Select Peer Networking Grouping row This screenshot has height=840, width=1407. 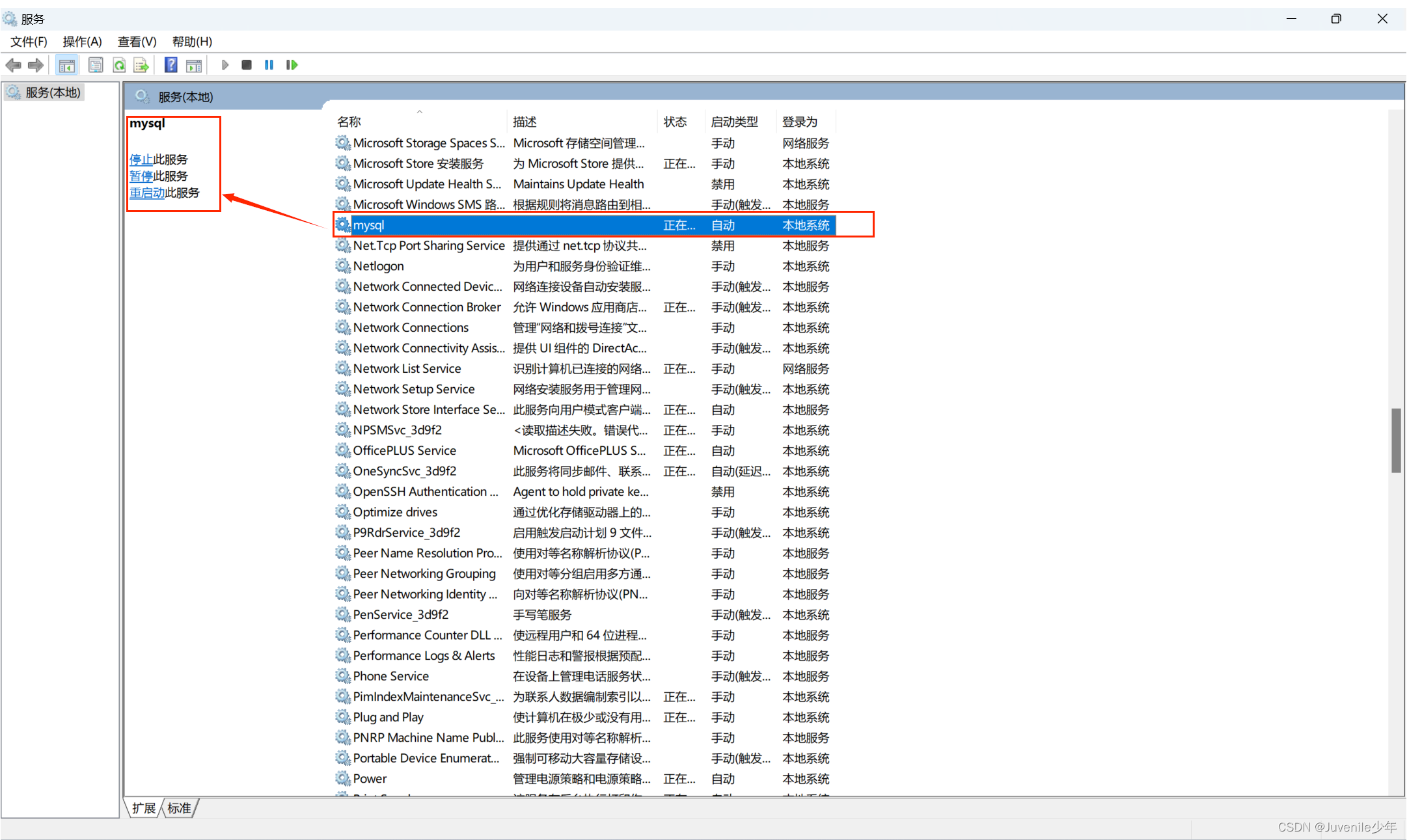584,573
